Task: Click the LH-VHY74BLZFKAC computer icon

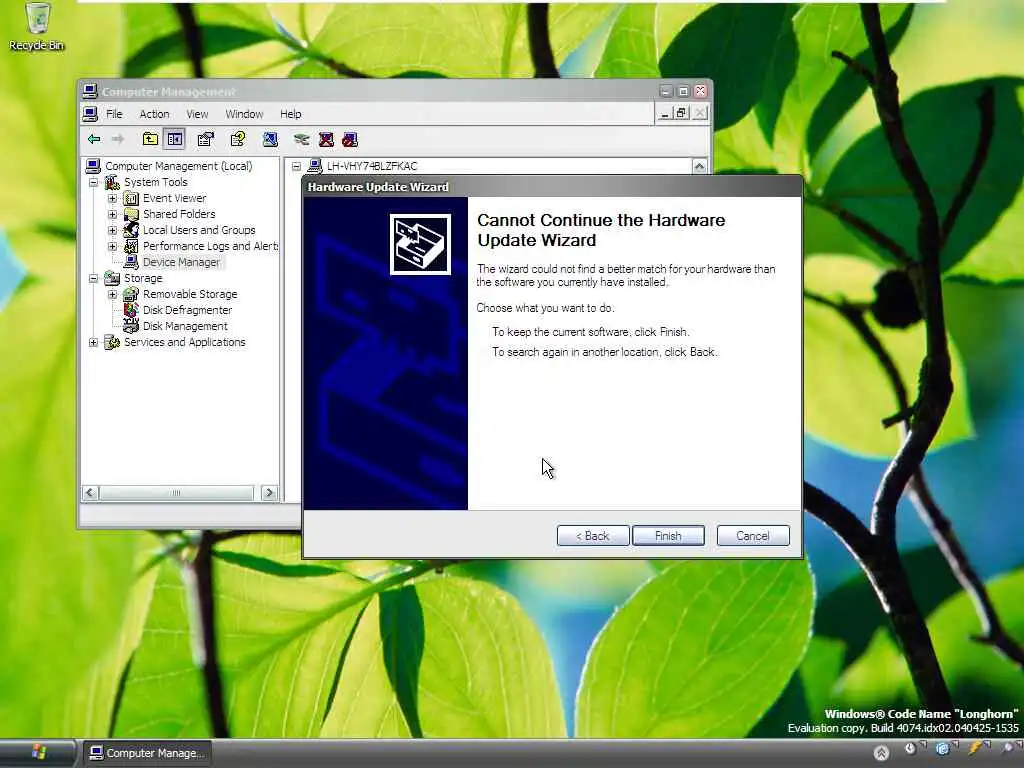Action: 315,166
